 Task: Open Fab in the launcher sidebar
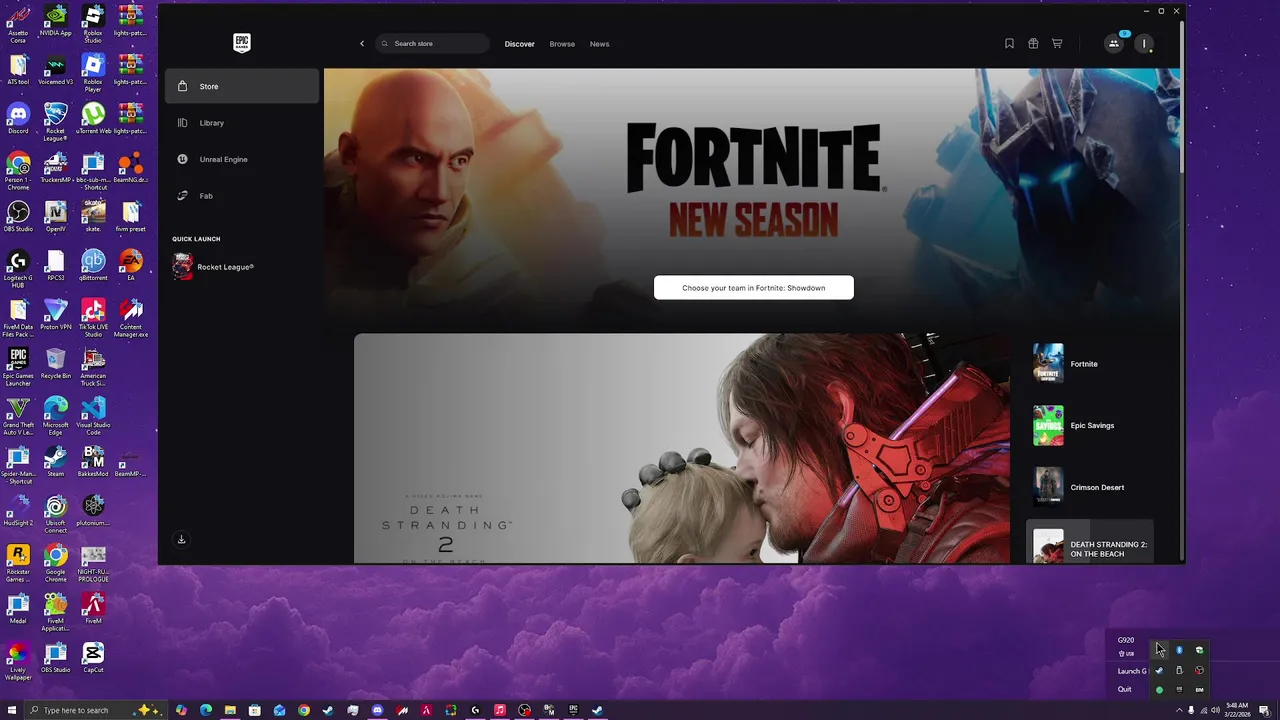click(242, 196)
